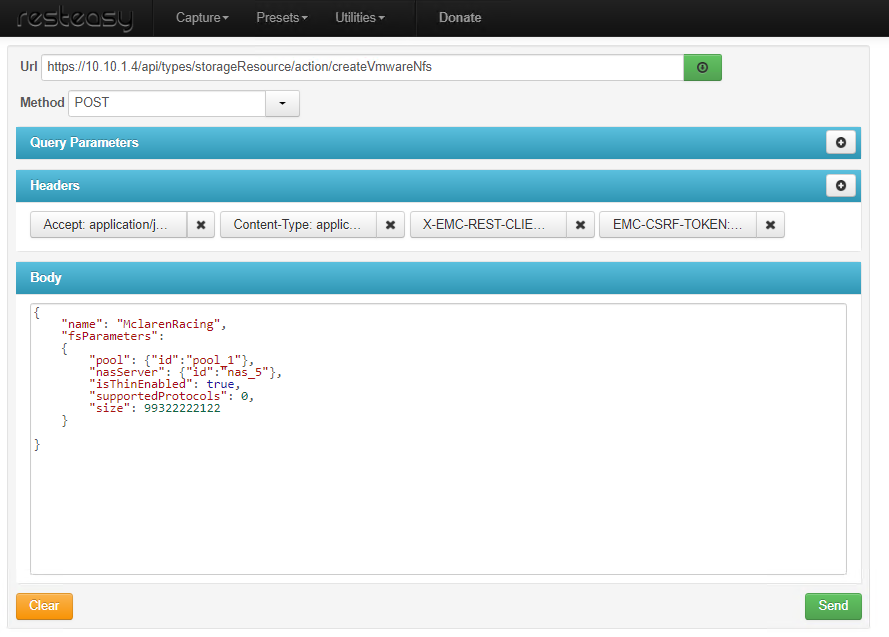Add a new header entry
Screen dimensions: 889x637
840,186
